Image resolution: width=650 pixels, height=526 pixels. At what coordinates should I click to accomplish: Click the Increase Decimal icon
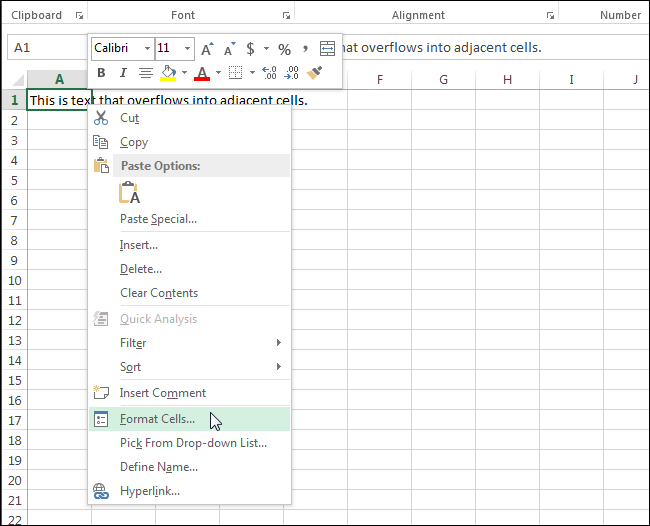coord(269,73)
